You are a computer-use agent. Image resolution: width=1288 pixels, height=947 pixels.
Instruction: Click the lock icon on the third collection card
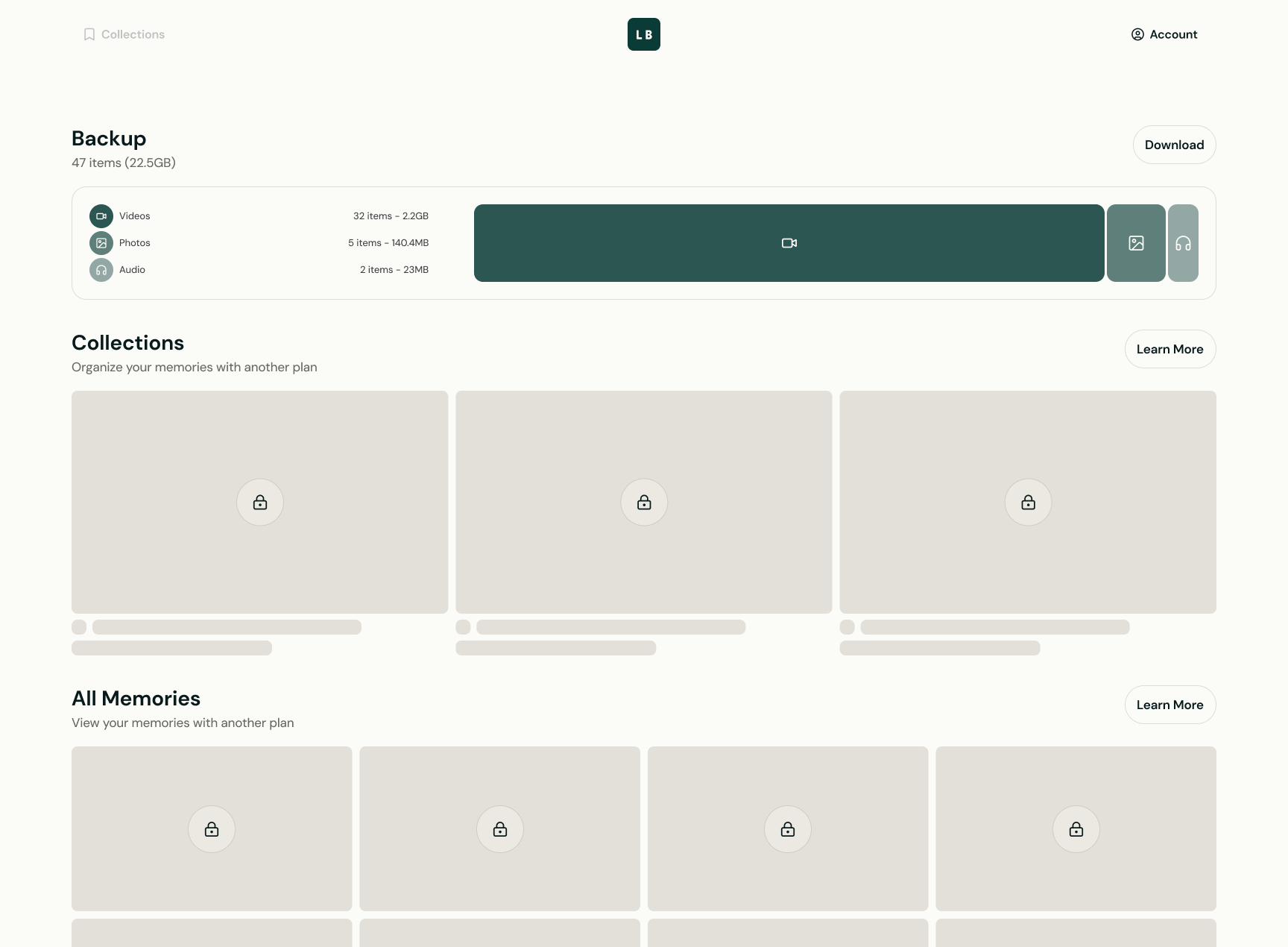click(1028, 503)
